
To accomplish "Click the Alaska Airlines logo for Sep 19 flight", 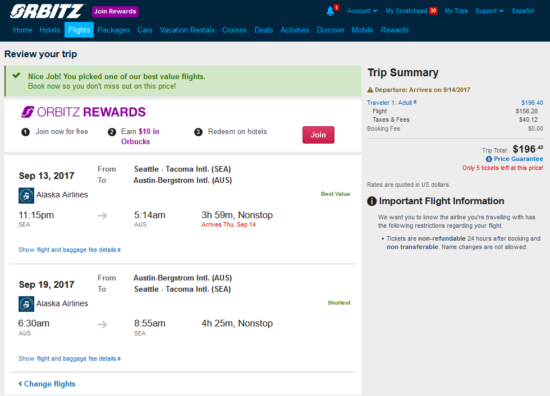I will pos(26,304).
